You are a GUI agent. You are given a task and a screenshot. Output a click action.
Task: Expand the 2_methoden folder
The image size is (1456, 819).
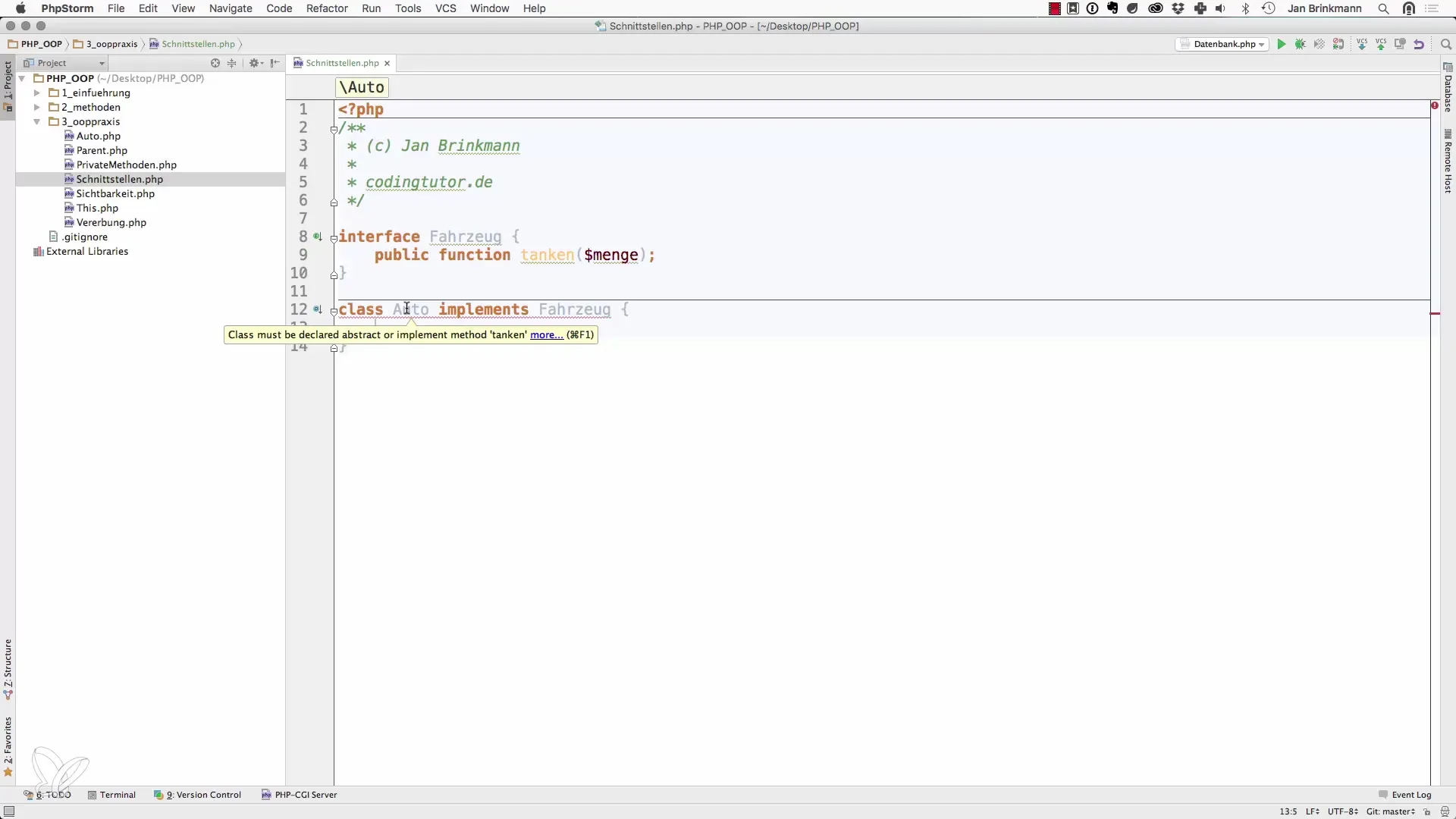click(36, 108)
